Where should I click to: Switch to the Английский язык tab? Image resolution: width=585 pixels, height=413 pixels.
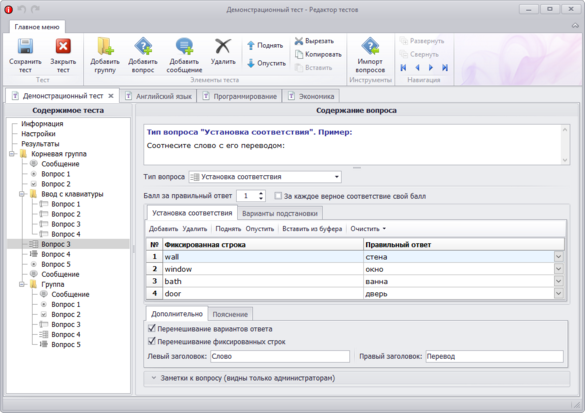tap(158, 96)
